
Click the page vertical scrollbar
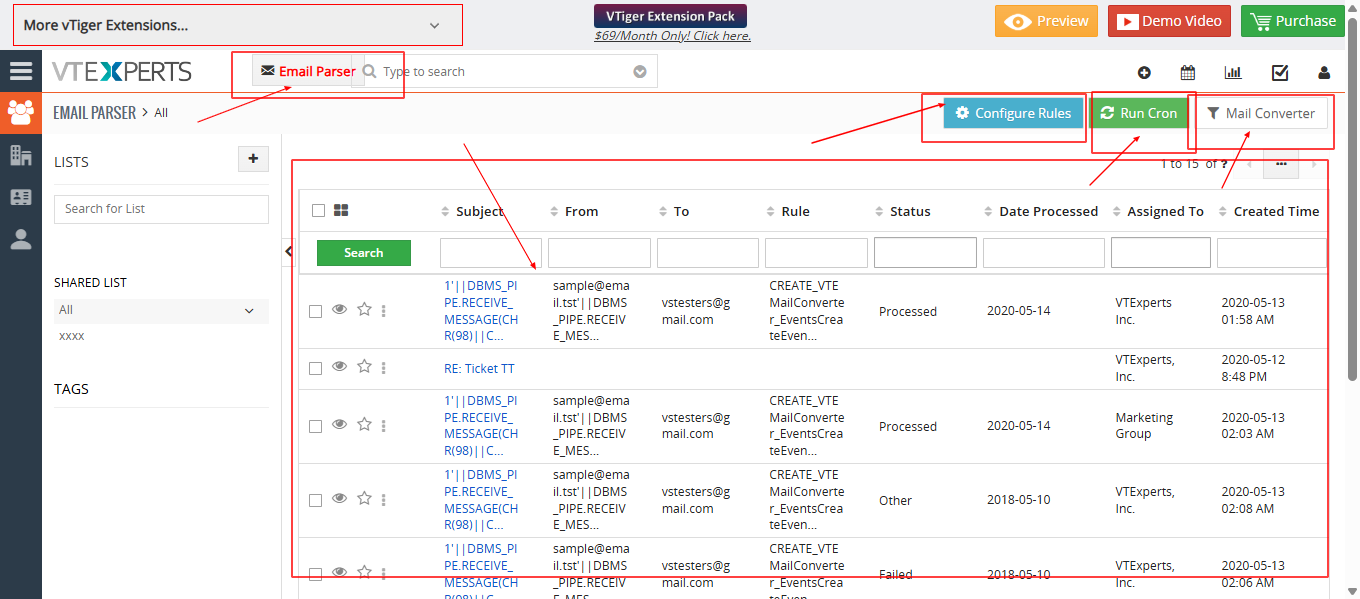[1352, 200]
